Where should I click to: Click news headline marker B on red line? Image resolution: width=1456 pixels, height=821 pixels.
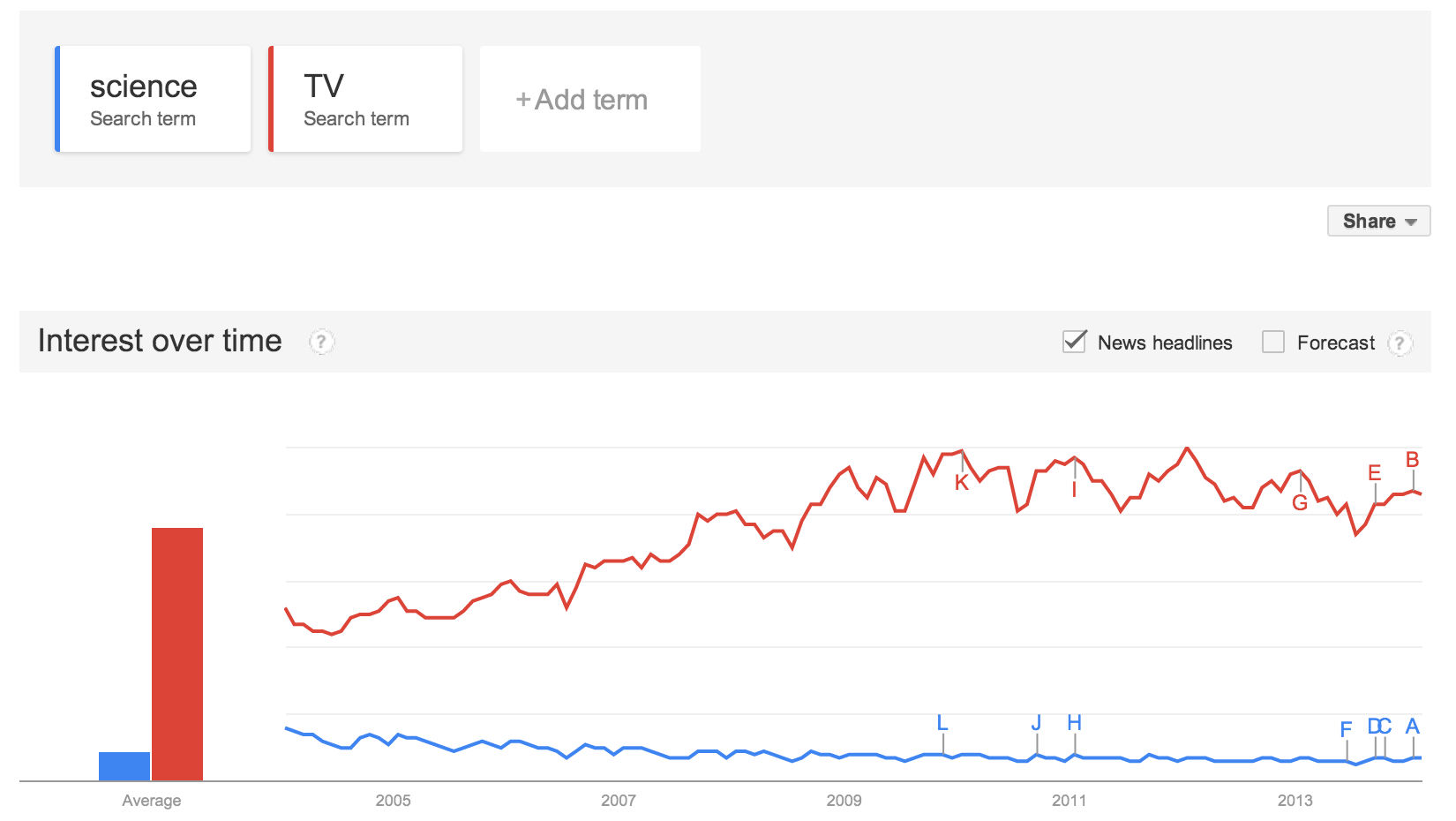coord(1412,460)
